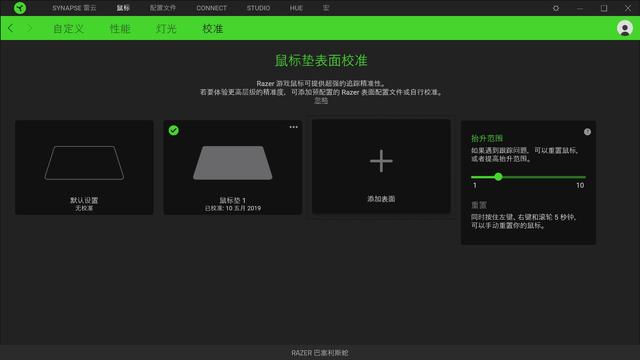Click the lift-off range slider handle
Image resolution: width=640 pixels, height=360 pixels.
498,177
